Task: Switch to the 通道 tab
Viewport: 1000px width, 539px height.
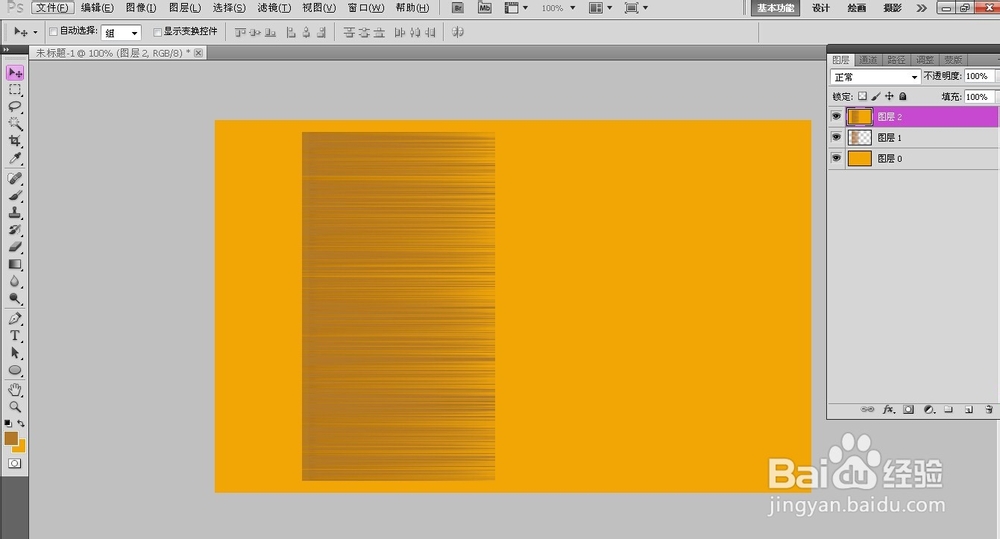Action: (867, 59)
